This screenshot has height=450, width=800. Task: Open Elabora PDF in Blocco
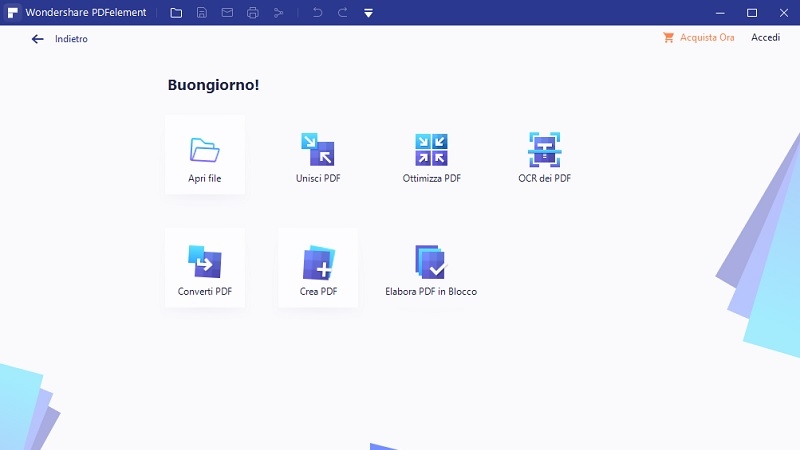pyautogui.click(x=431, y=268)
